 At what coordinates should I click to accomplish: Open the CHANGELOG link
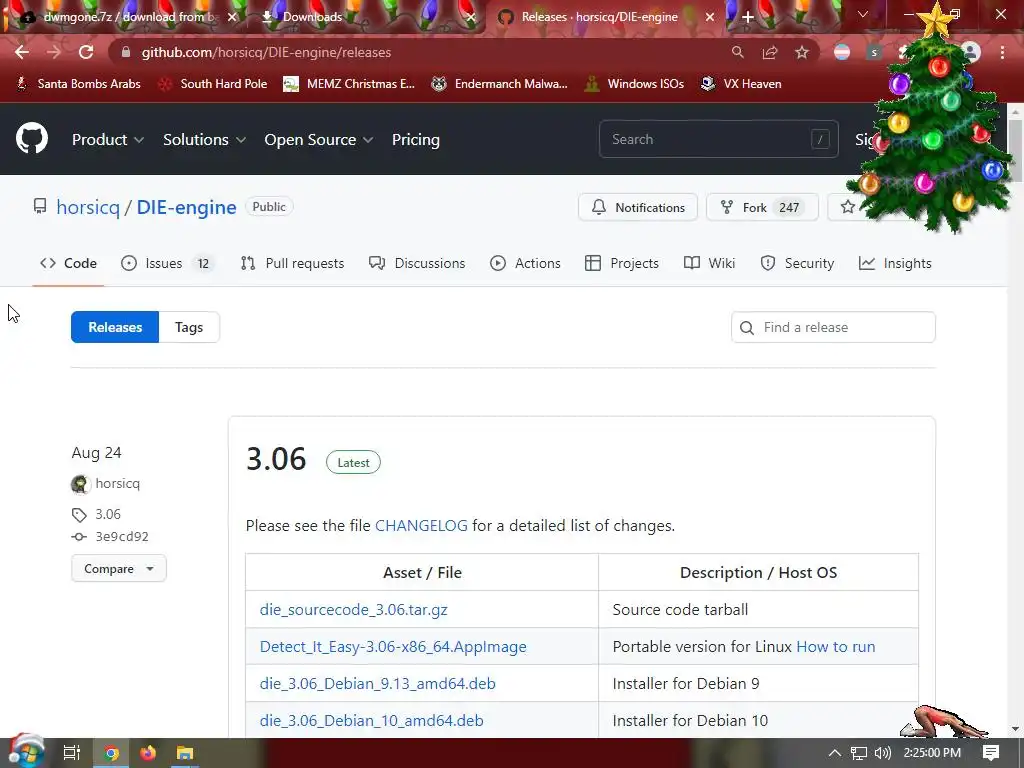point(421,526)
